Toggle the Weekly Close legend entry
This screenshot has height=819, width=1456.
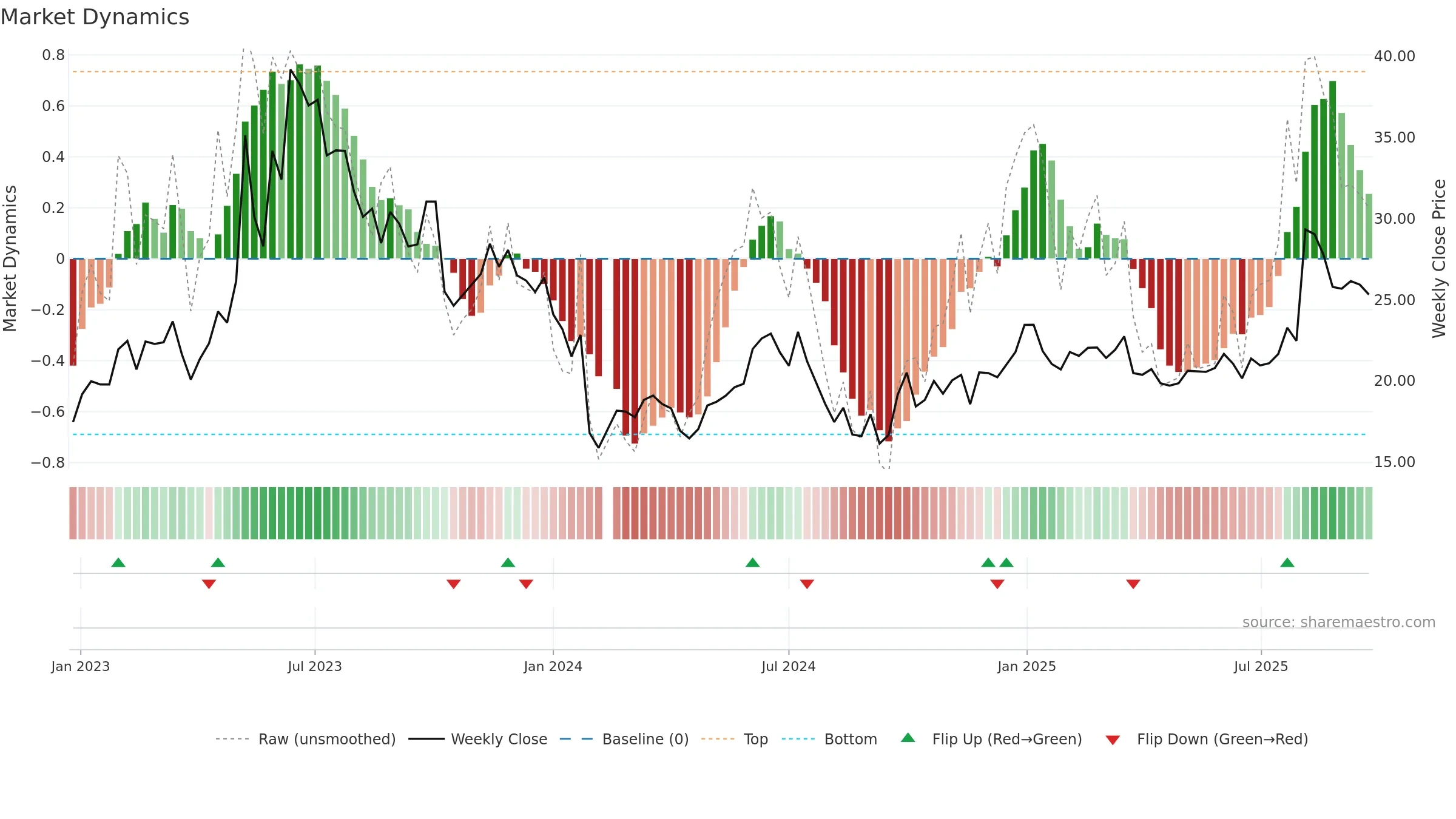478,739
